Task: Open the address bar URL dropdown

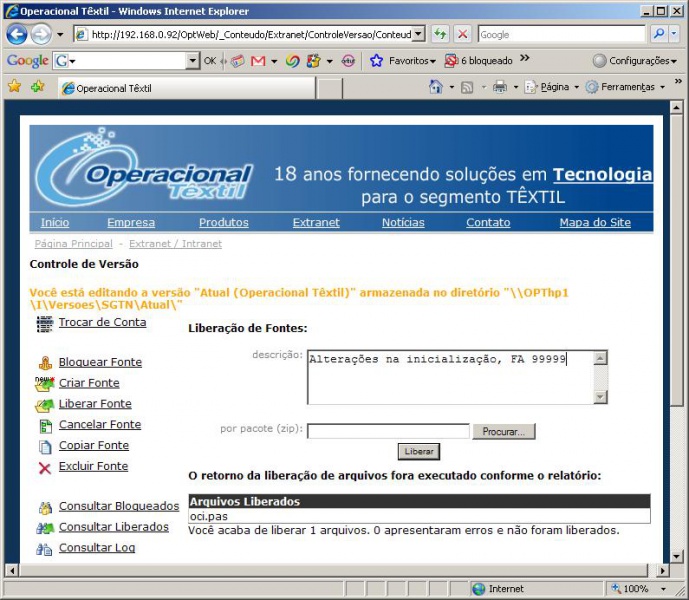Action: [418, 34]
